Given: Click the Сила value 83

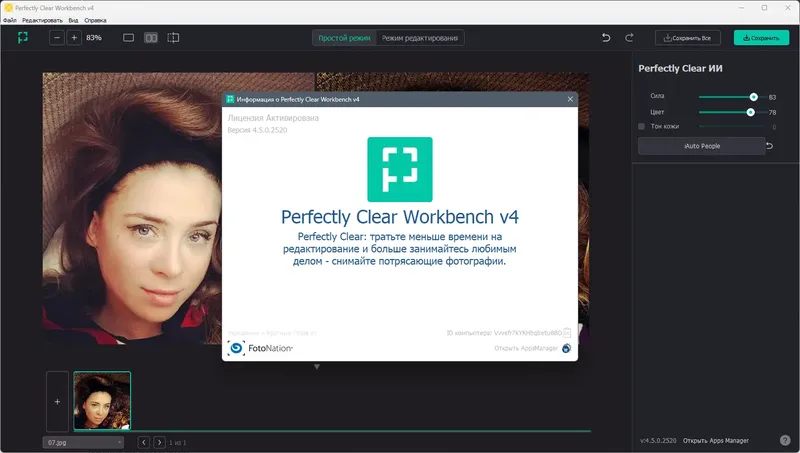Looking at the screenshot, I should click(x=772, y=97).
